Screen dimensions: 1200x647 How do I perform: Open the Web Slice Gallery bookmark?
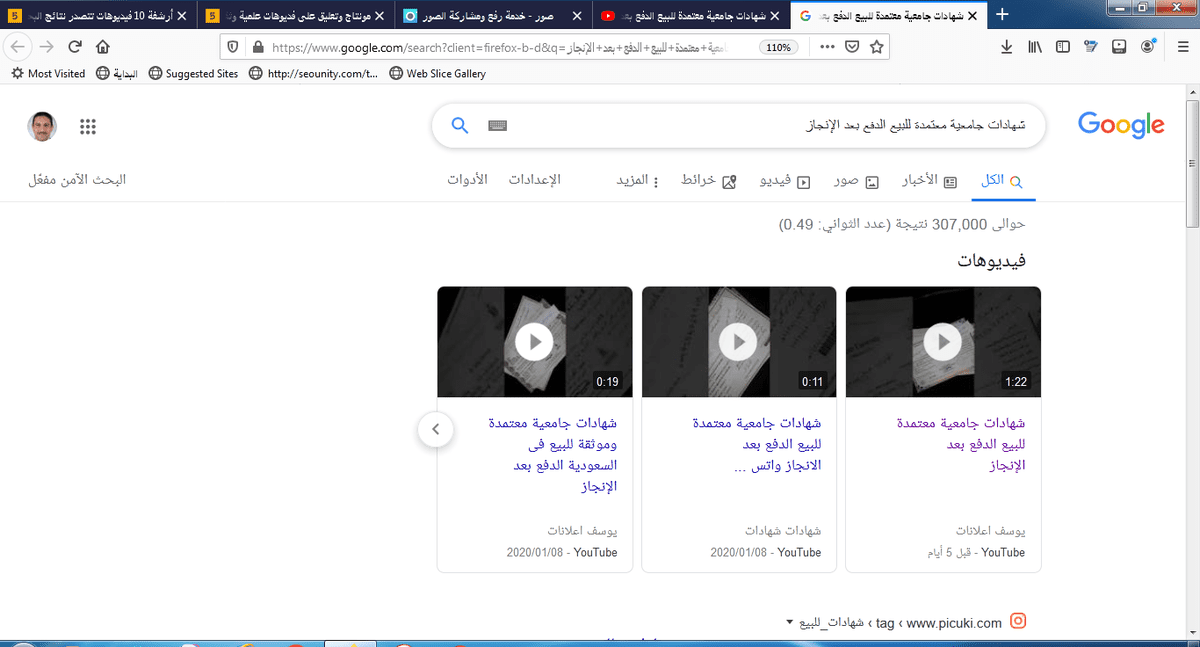coord(438,73)
